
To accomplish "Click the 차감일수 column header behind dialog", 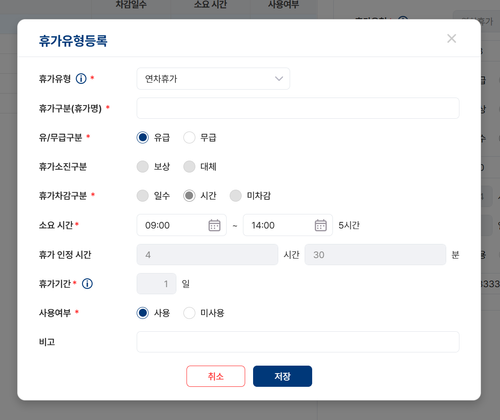I will click(131, 4).
